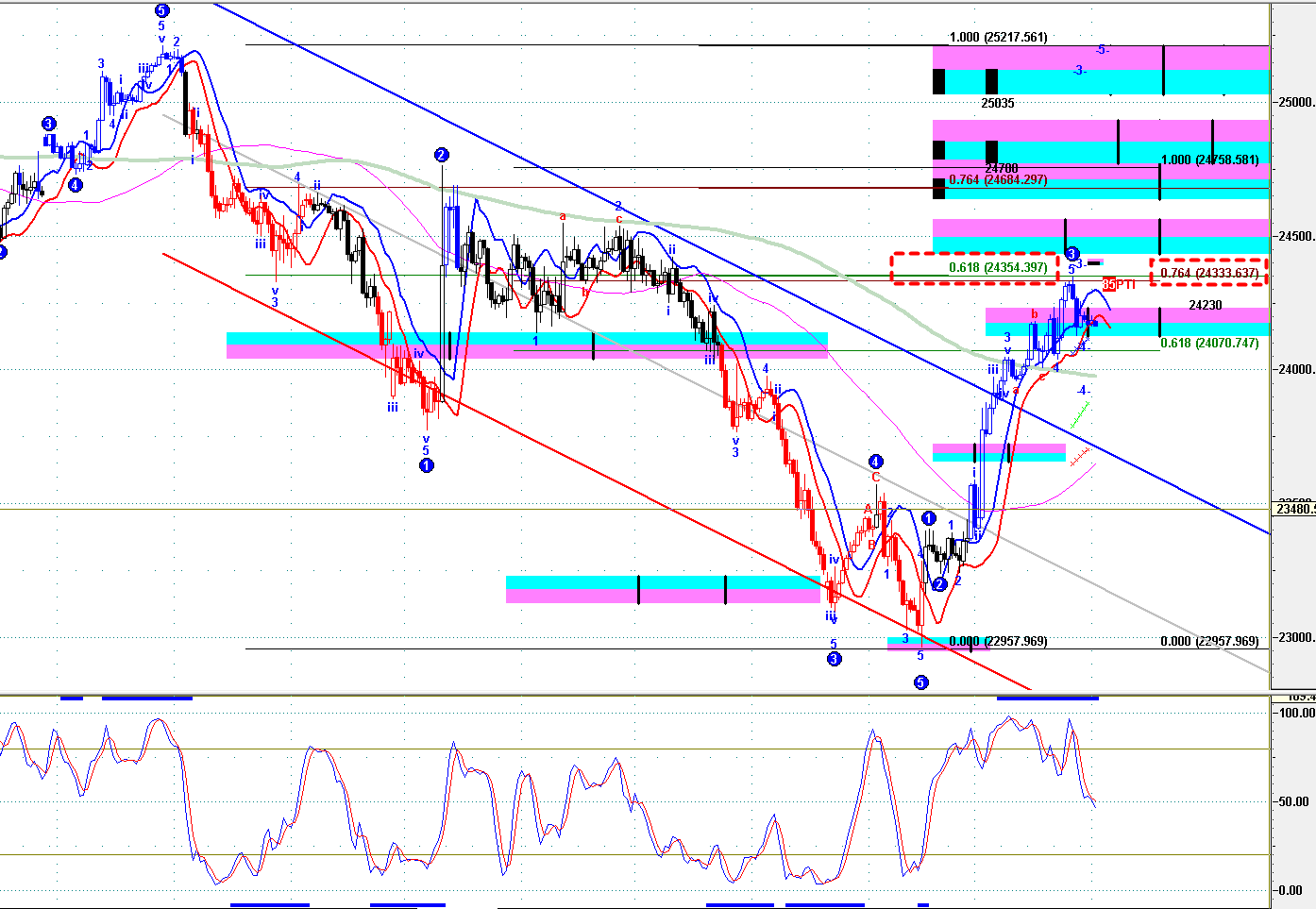Select the 25035 price target label

click(x=997, y=103)
